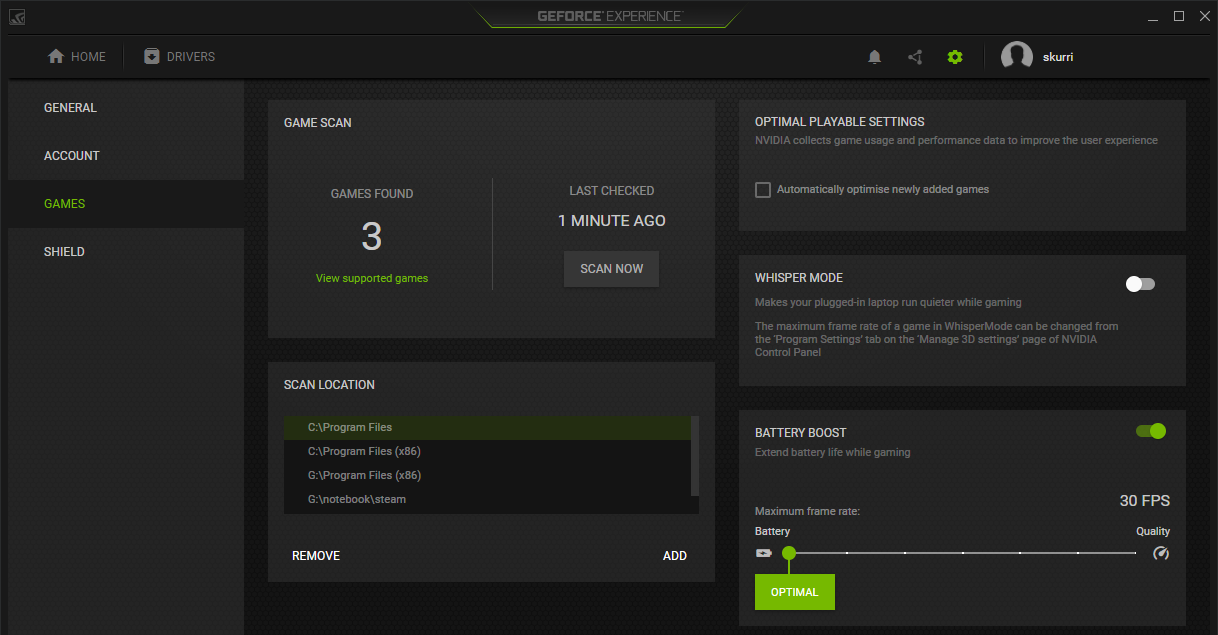Click Add under scan locations
The width and height of the screenshot is (1218, 635).
(675, 556)
